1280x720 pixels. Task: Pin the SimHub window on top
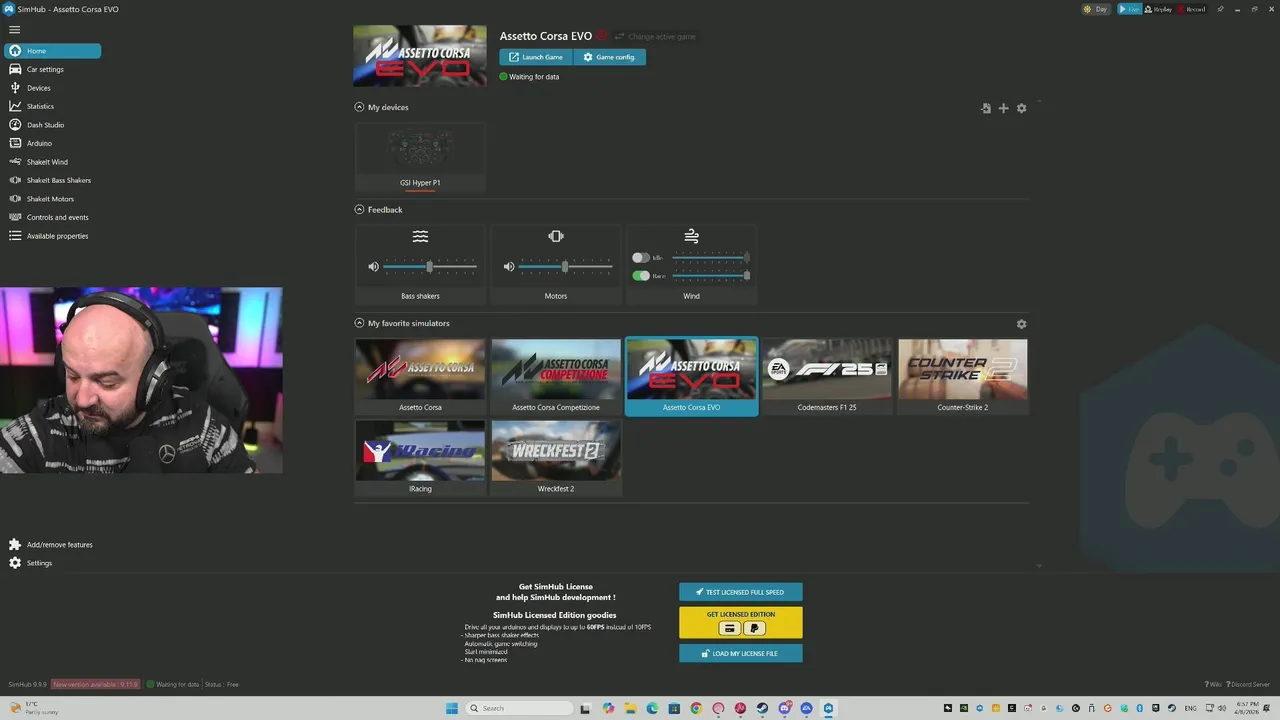click(x=1220, y=9)
